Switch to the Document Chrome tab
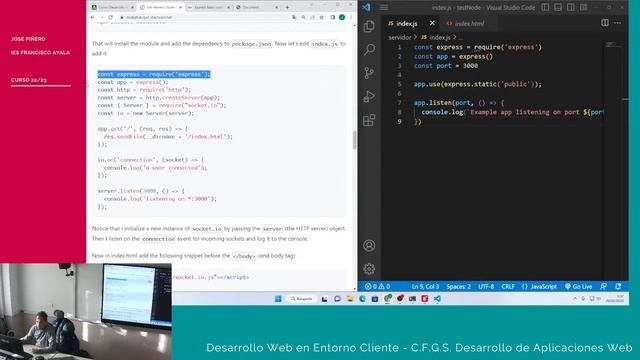Screen dimensions: 640x360 pos(257,7)
